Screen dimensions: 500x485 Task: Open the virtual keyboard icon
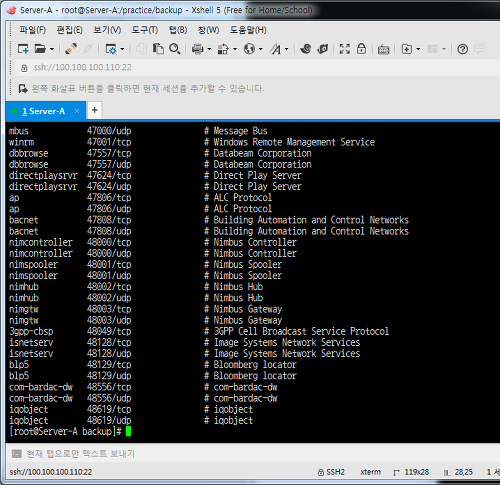(383, 50)
